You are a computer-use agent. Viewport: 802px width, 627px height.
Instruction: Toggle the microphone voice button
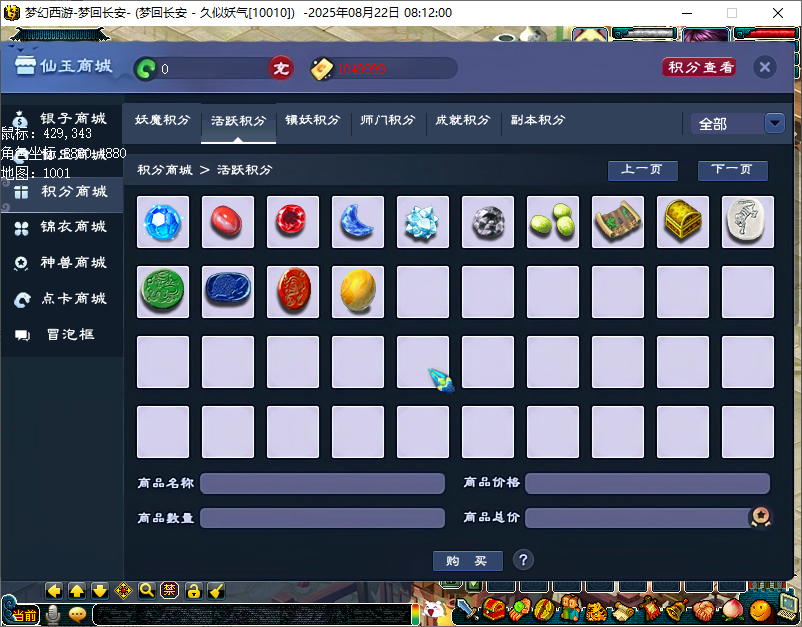point(53,614)
